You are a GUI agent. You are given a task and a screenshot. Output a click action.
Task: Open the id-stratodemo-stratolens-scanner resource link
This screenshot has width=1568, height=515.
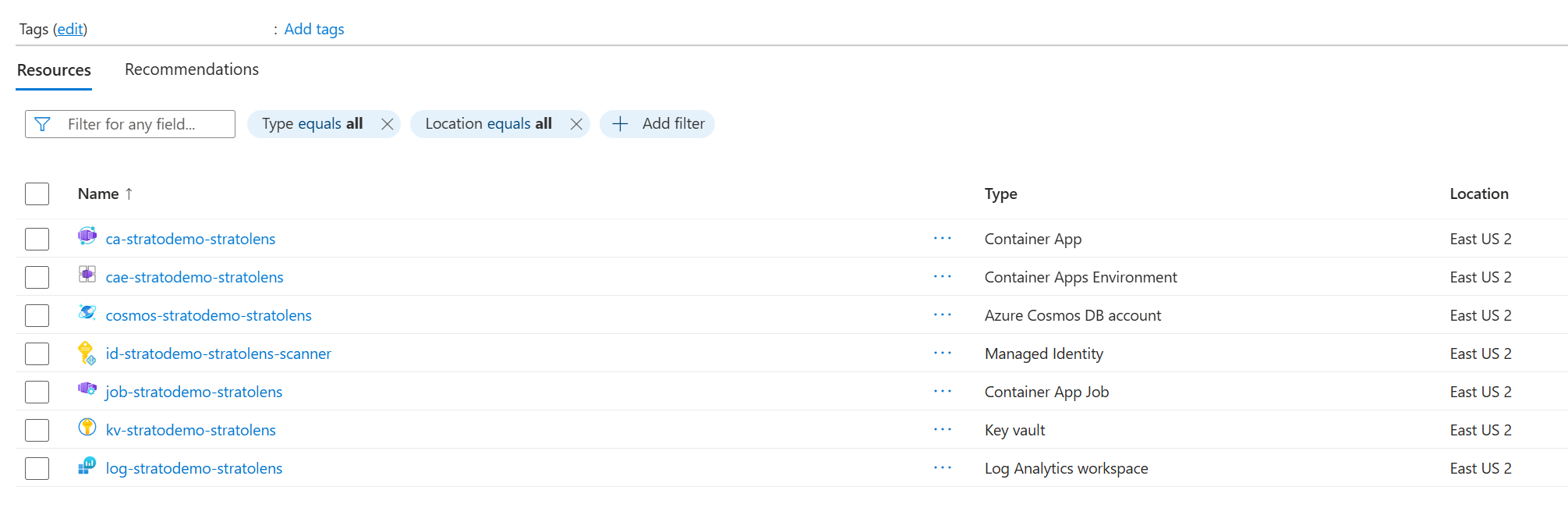tap(218, 353)
